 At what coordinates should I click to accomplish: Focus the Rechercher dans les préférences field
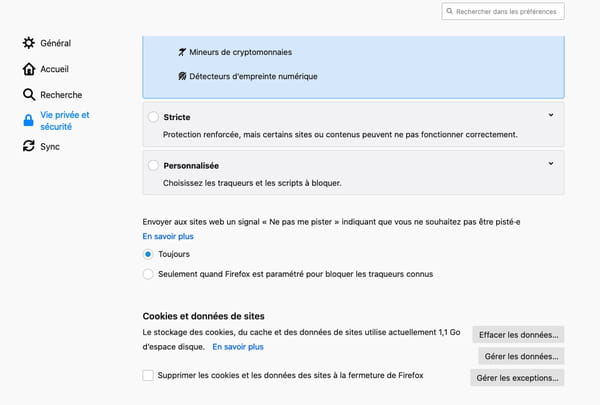tap(503, 11)
